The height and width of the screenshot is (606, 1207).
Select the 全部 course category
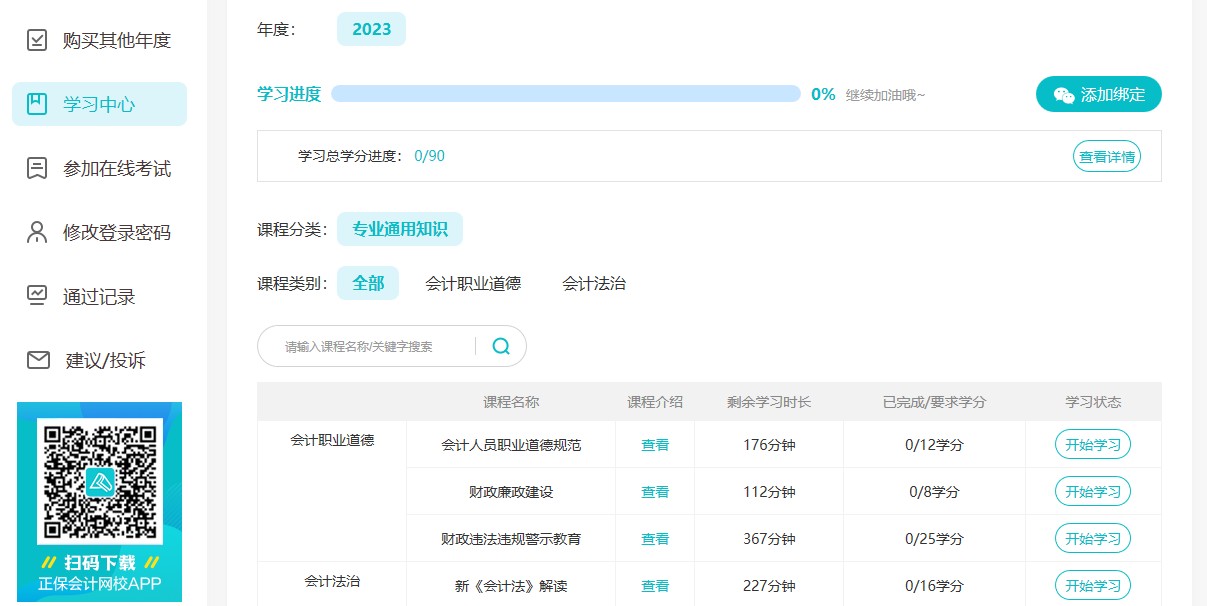point(368,283)
